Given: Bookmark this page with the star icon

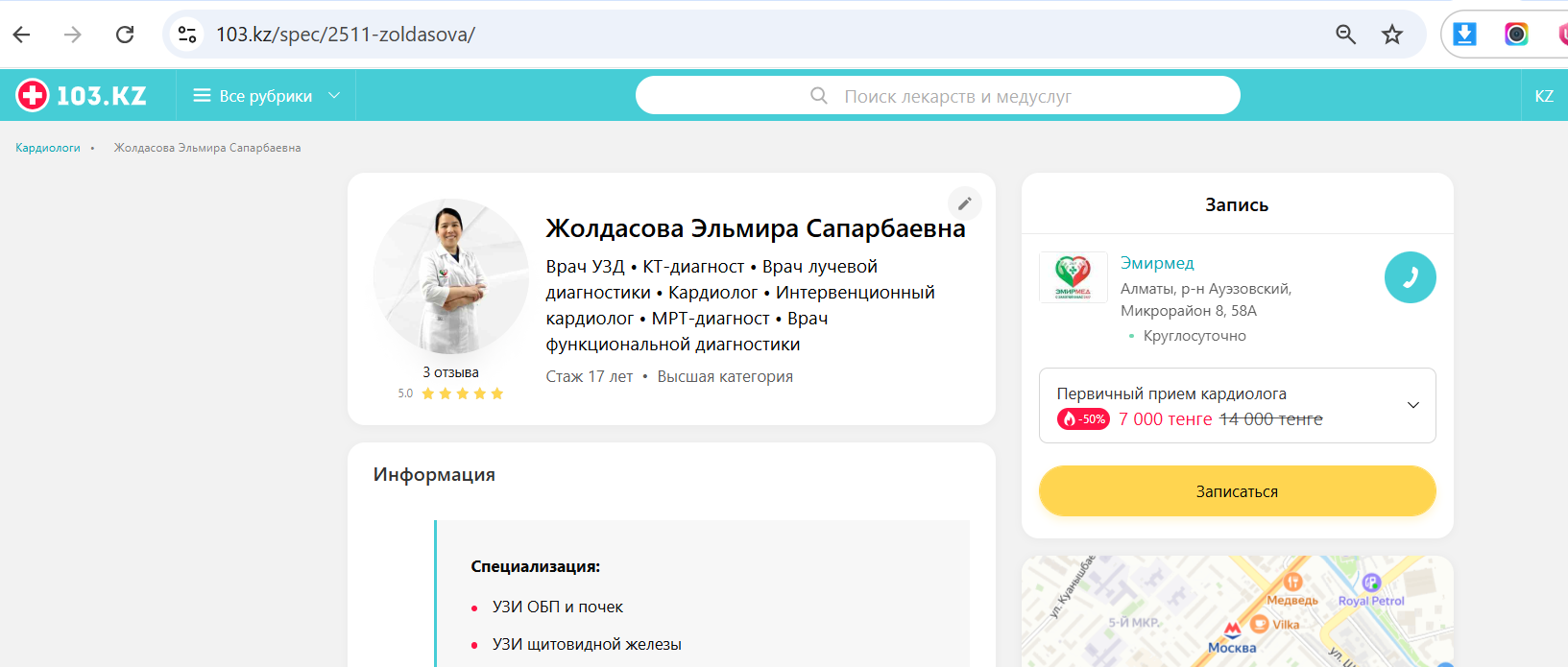Looking at the screenshot, I should 1392,35.
